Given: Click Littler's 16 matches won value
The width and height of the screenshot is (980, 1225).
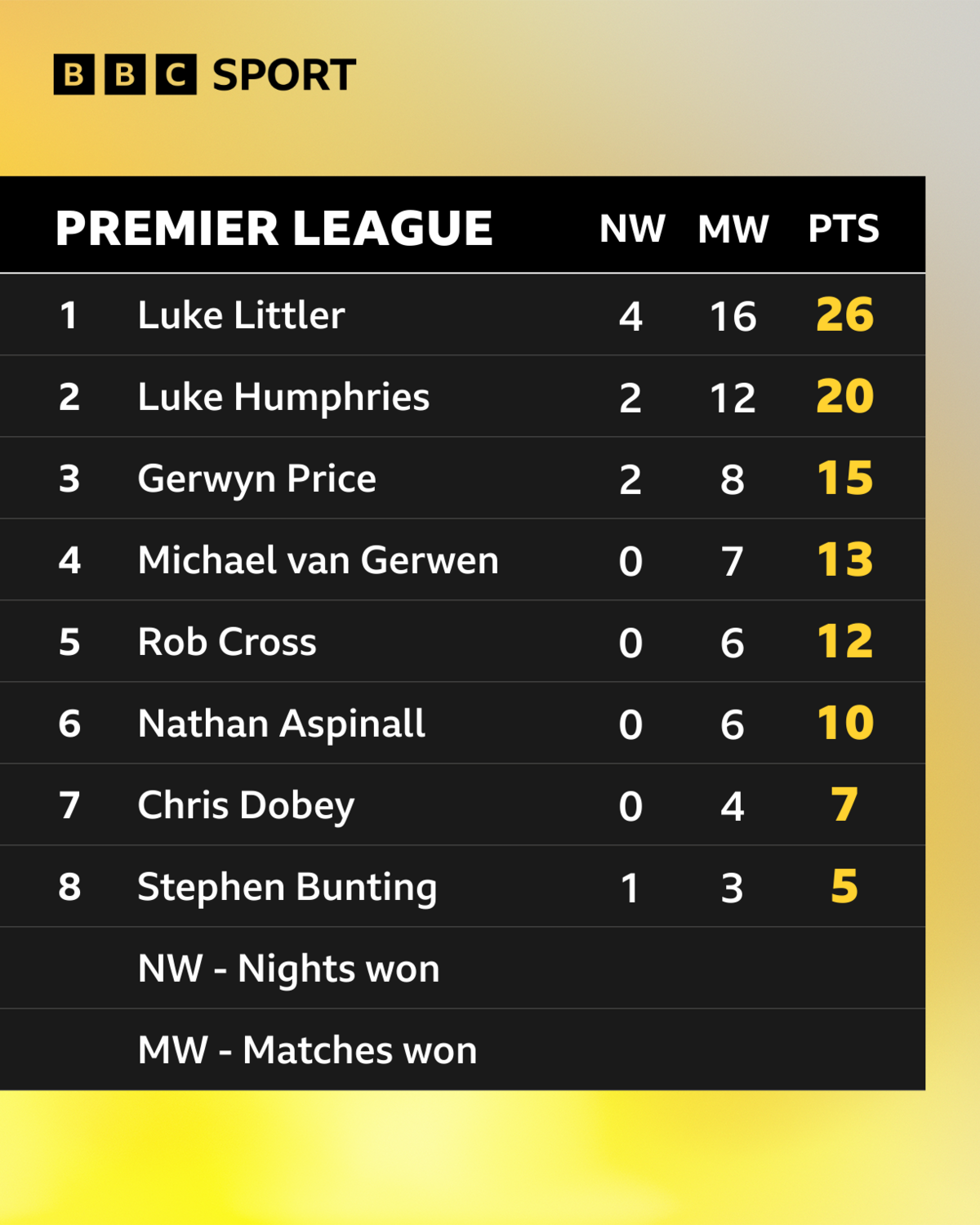Looking at the screenshot, I should click(x=733, y=317).
